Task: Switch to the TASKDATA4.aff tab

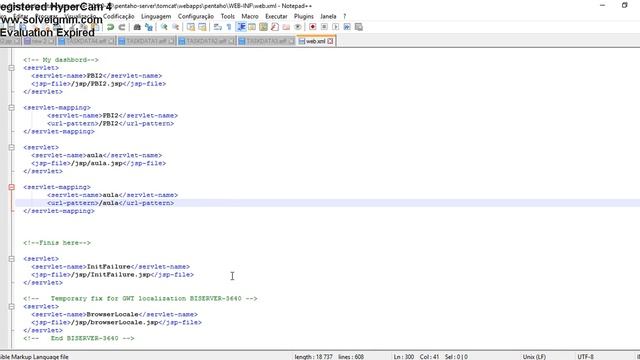Action: coord(86,41)
